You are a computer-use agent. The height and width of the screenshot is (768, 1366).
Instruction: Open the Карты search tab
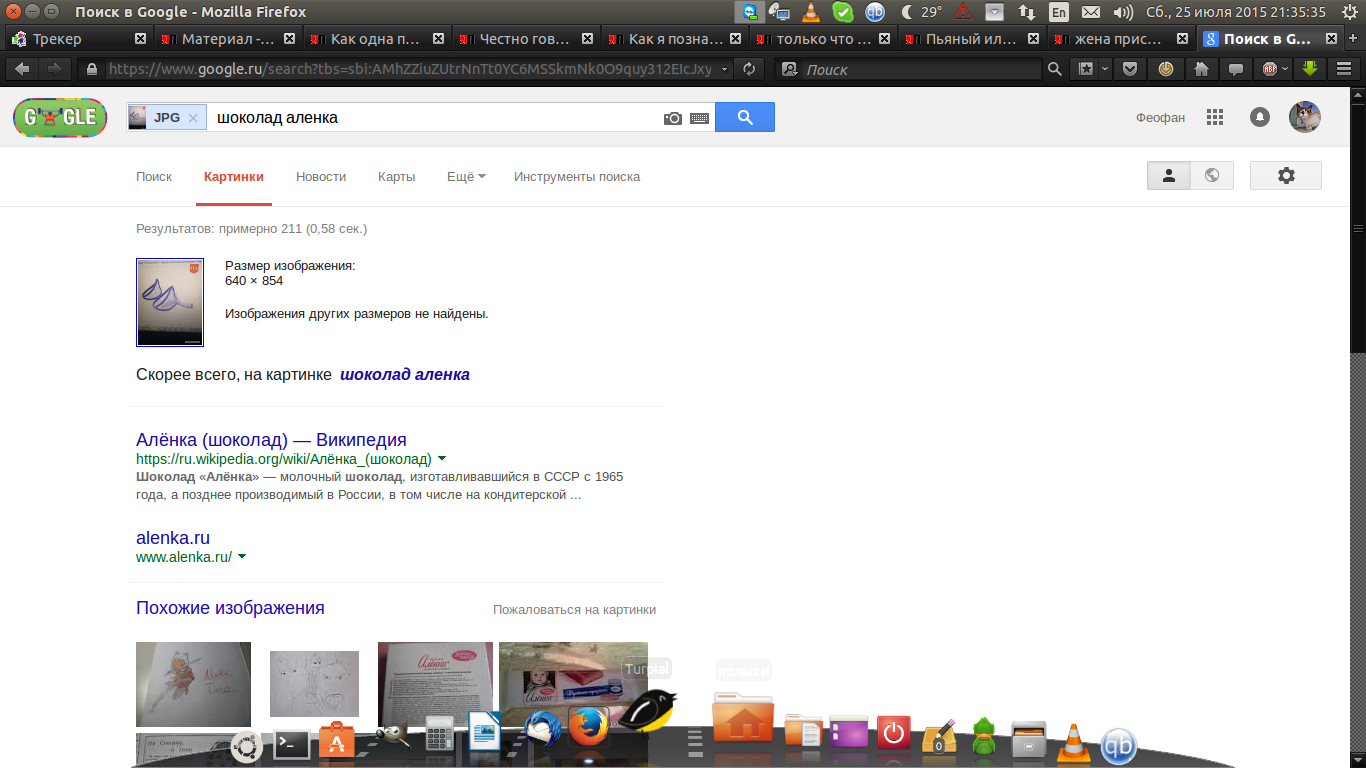pyautogui.click(x=396, y=176)
